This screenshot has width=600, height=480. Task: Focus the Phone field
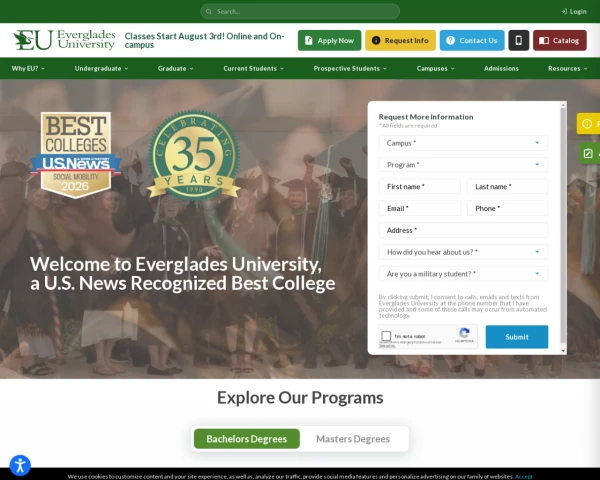(507, 208)
